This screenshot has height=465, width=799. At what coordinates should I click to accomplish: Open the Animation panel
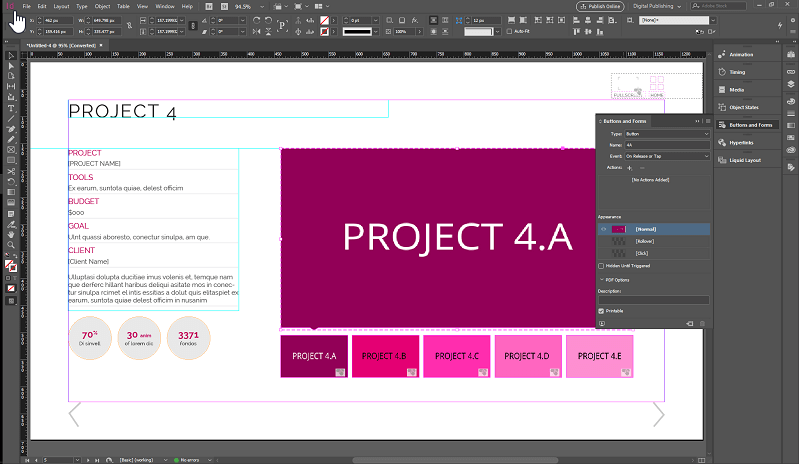742,55
